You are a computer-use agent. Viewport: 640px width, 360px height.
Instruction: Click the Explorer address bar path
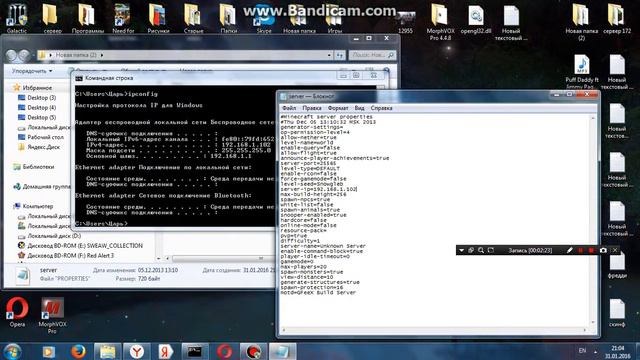(x=184, y=55)
